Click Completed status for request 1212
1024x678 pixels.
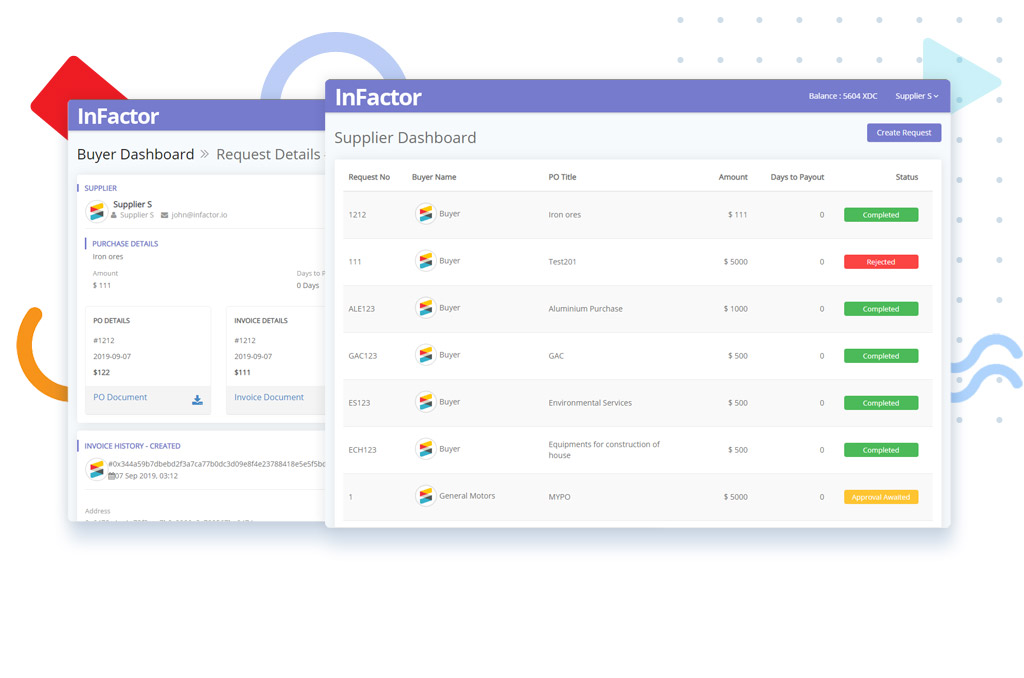pyautogui.click(x=881, y=215)
